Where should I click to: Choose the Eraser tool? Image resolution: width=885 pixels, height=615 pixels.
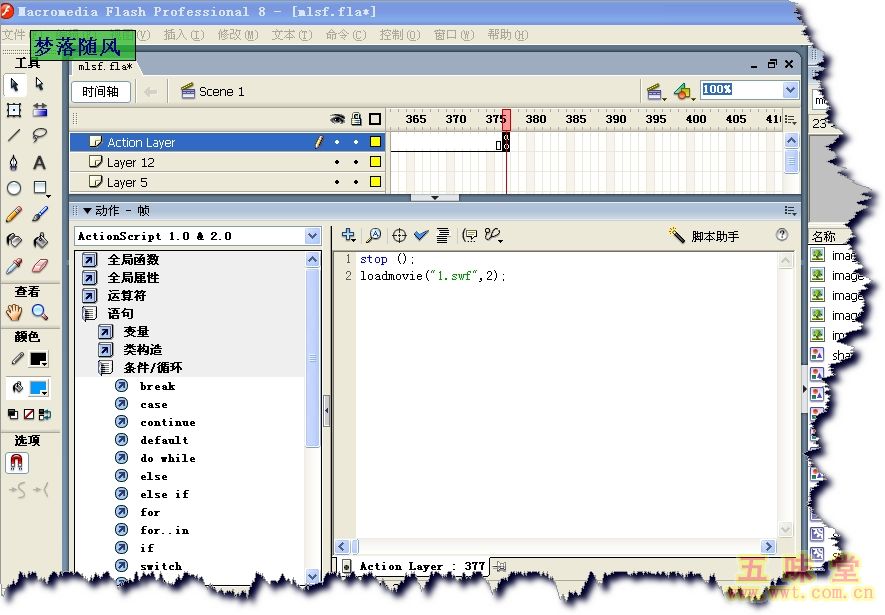point(40,266)
